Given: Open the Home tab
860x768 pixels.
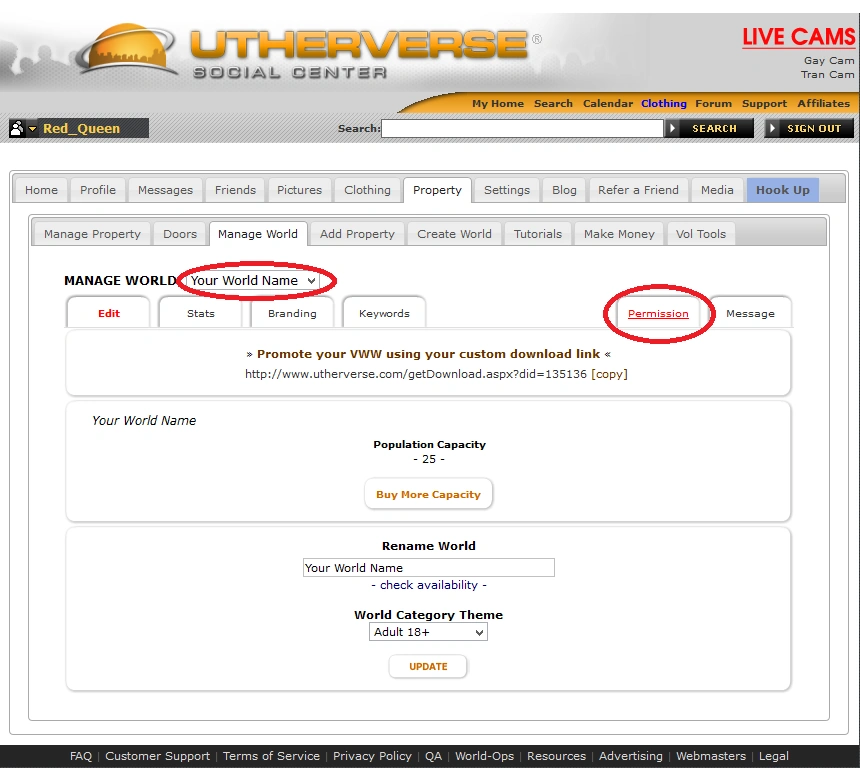Looking at the screenshot, I should (41, 190).
